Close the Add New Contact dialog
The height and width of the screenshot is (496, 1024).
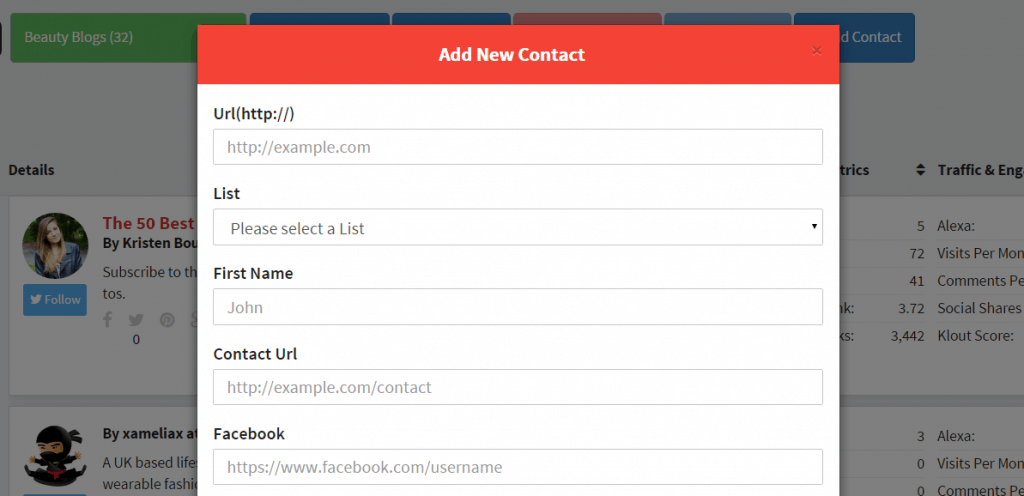[x=816, y=51]
